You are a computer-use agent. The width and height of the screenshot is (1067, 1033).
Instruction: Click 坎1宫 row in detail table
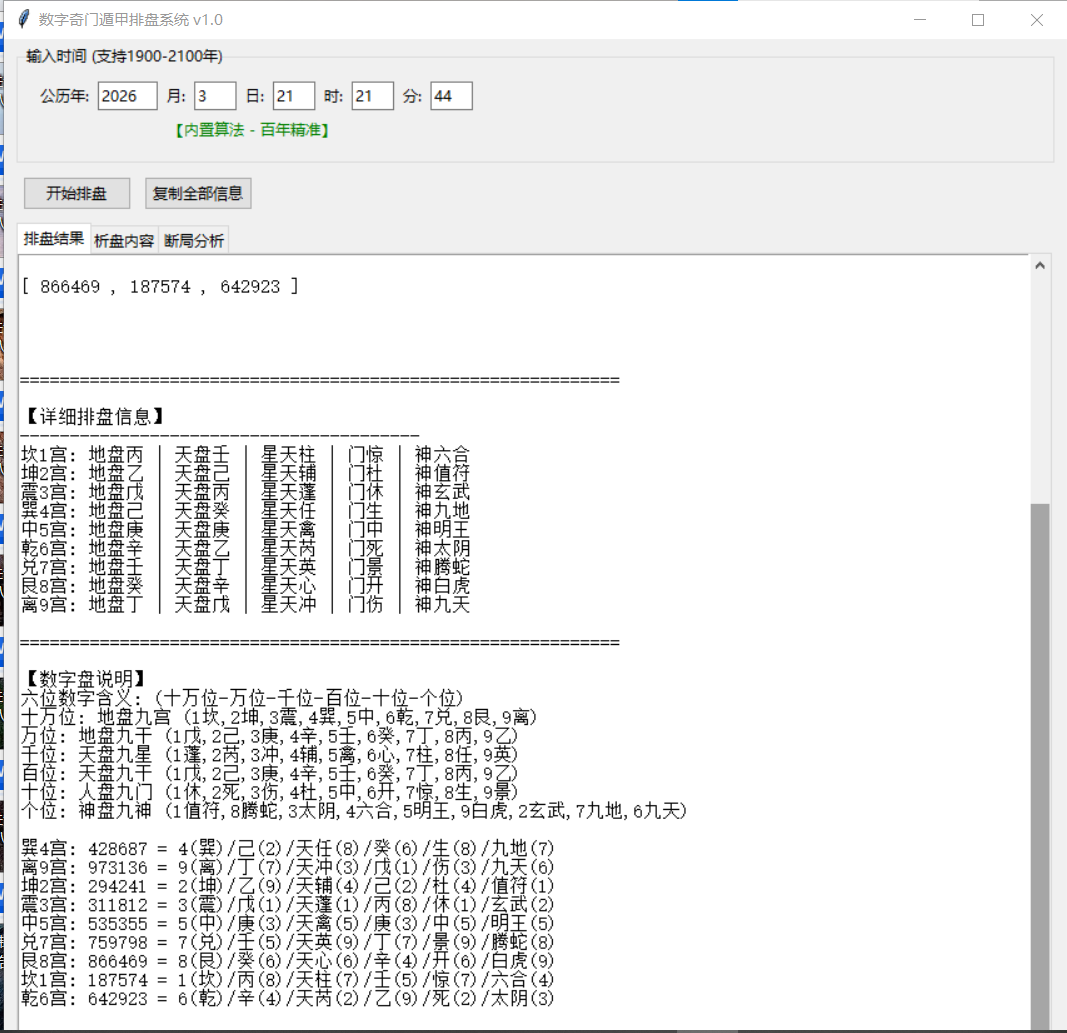click(246, 454)
